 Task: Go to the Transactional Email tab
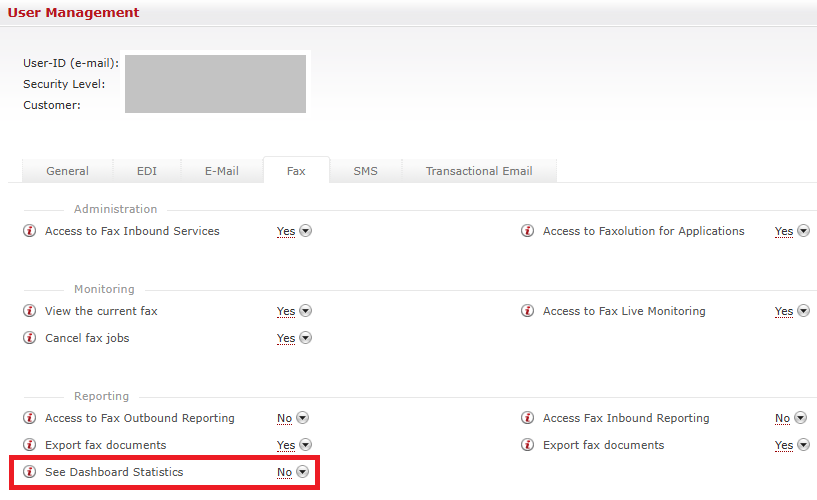point(478,171)
